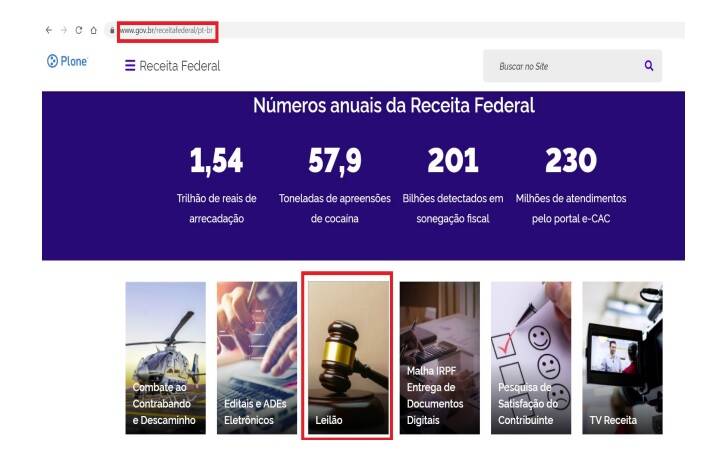Open the Plone logo link
The width and height of the screenshot is (702, 471).
point(68,61)
